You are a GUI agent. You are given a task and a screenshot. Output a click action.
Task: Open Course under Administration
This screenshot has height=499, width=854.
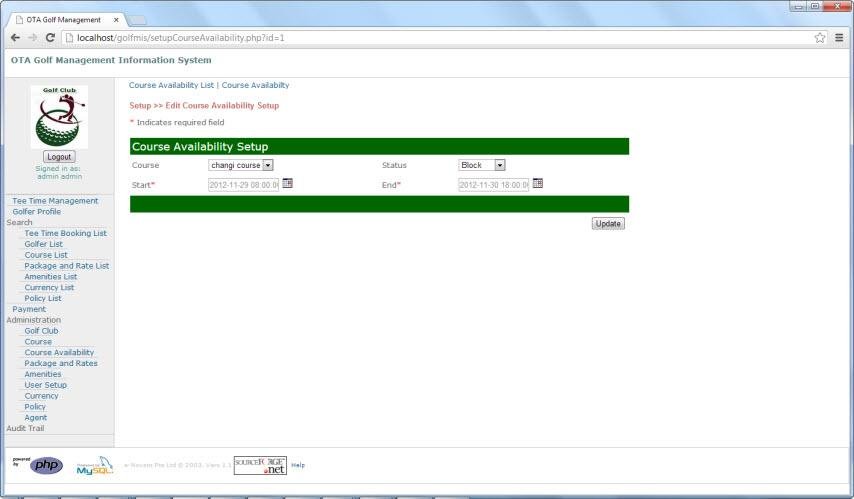(38, 342)
